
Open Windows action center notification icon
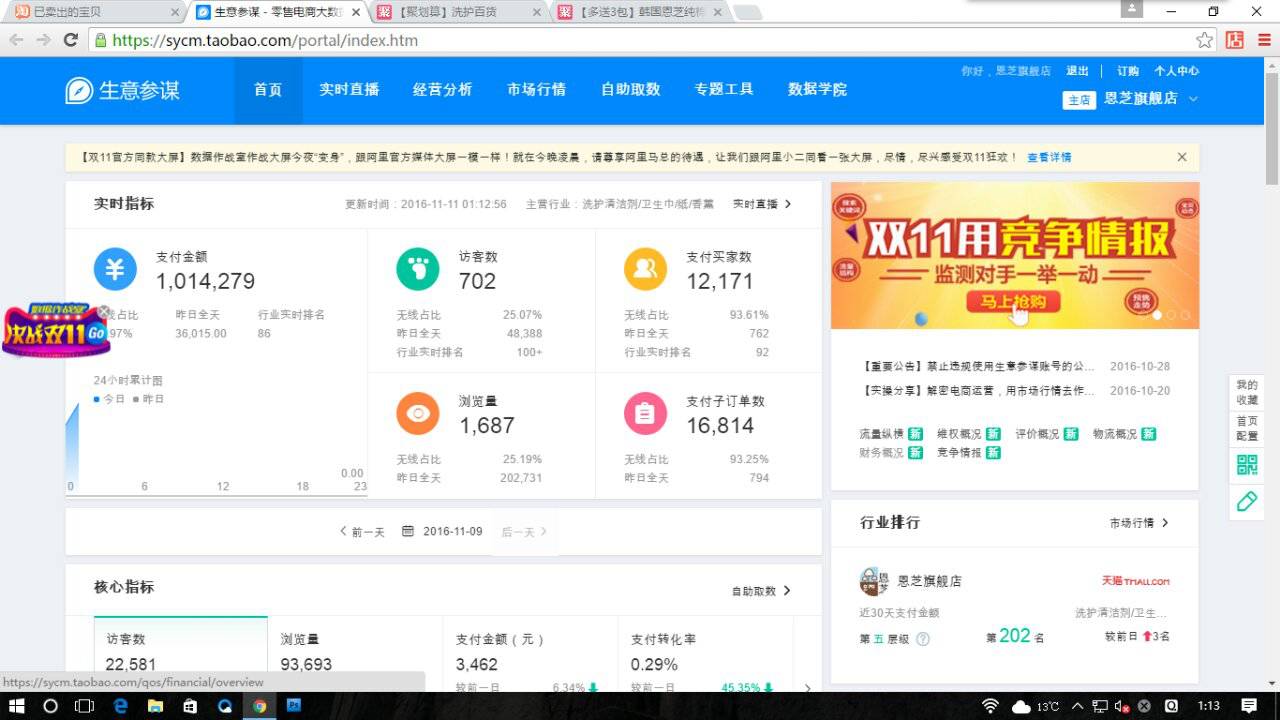pos(1249,706)
